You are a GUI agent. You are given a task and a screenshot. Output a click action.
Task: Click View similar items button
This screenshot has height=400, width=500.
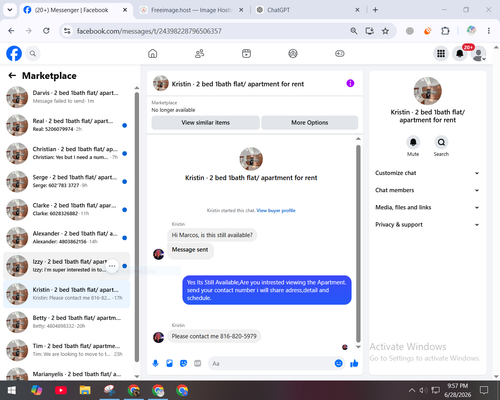point(206,123)
